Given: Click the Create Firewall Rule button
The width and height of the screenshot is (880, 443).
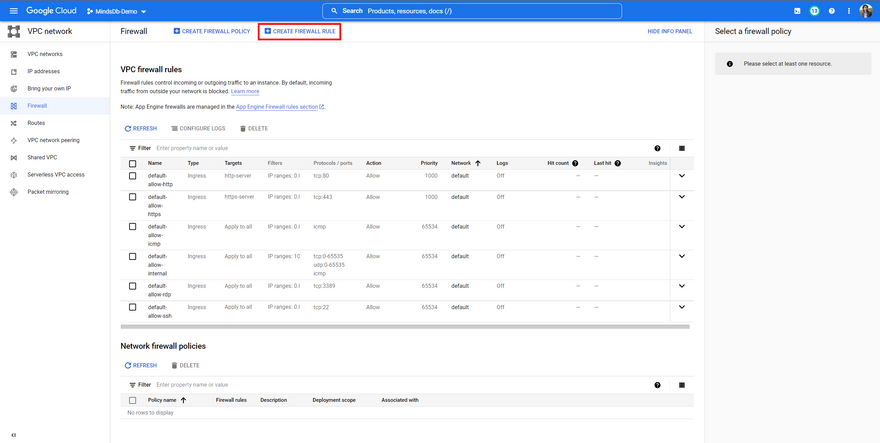Looking at the screenshot, I should tap(300, 31).
